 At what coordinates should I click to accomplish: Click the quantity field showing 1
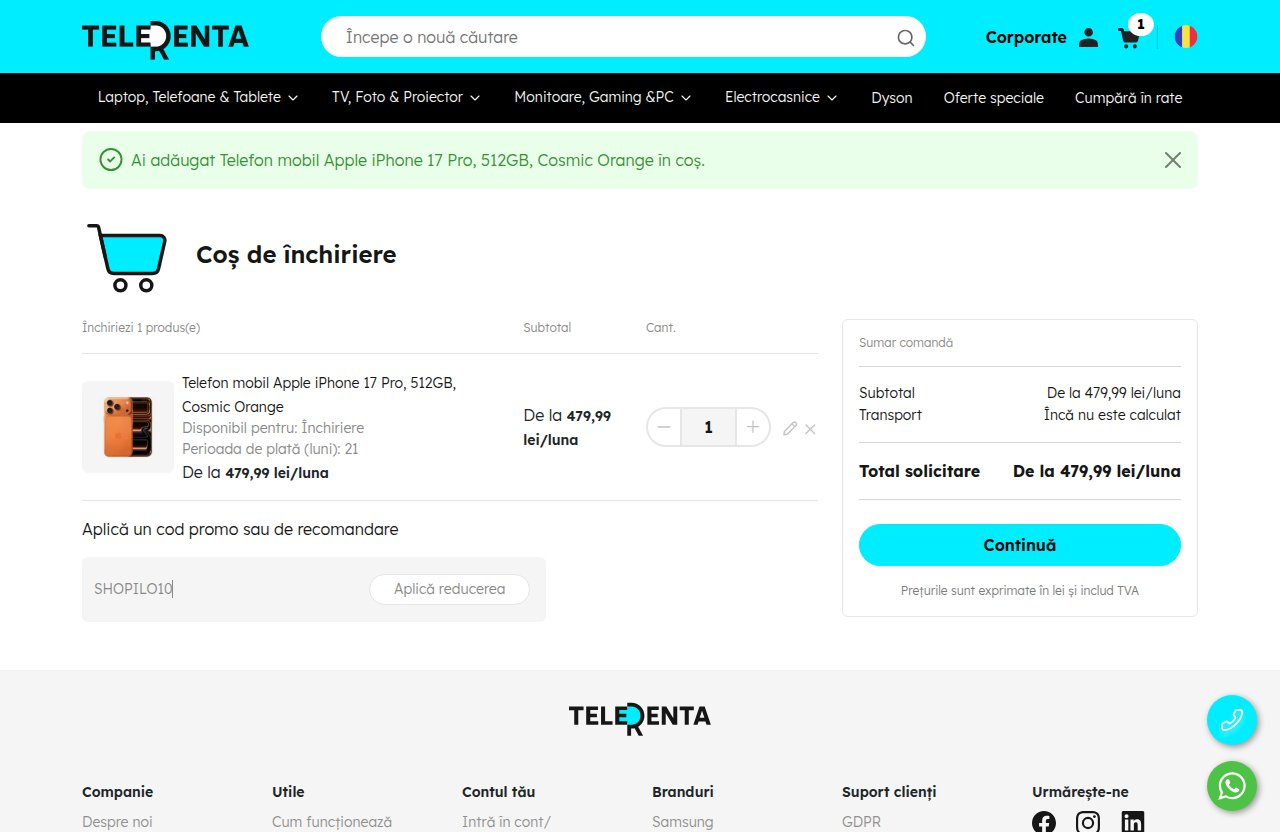point(709,427)
